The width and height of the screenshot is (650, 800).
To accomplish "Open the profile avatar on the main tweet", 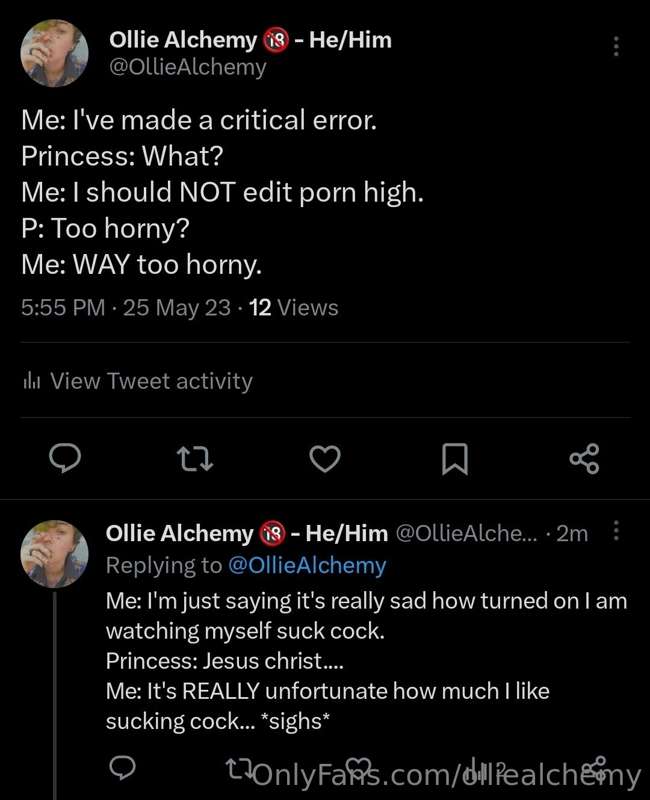I will pos(55,53).
